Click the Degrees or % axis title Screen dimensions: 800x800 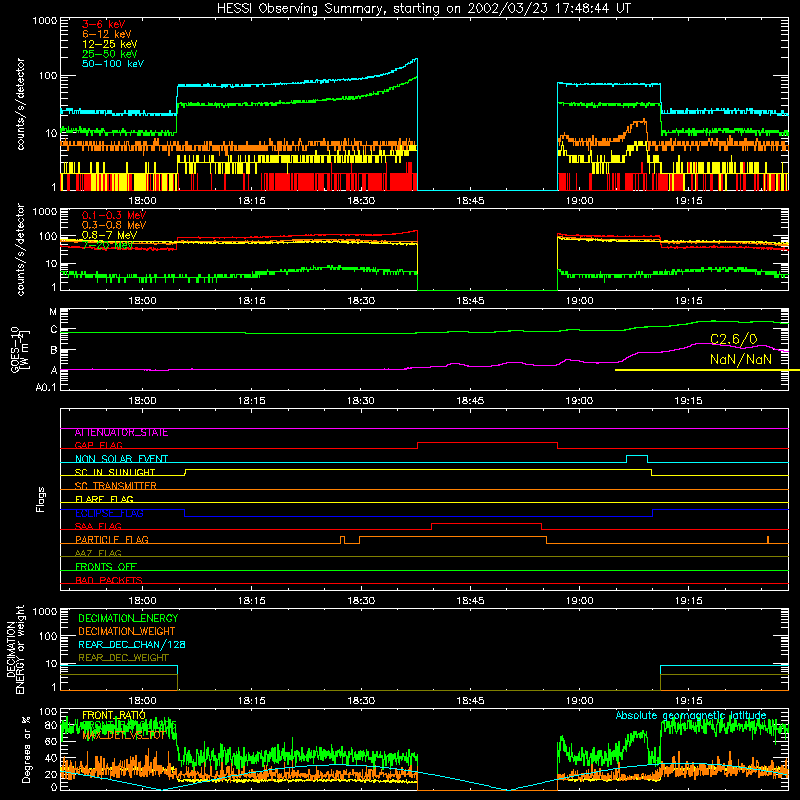(x=26, y=749)
